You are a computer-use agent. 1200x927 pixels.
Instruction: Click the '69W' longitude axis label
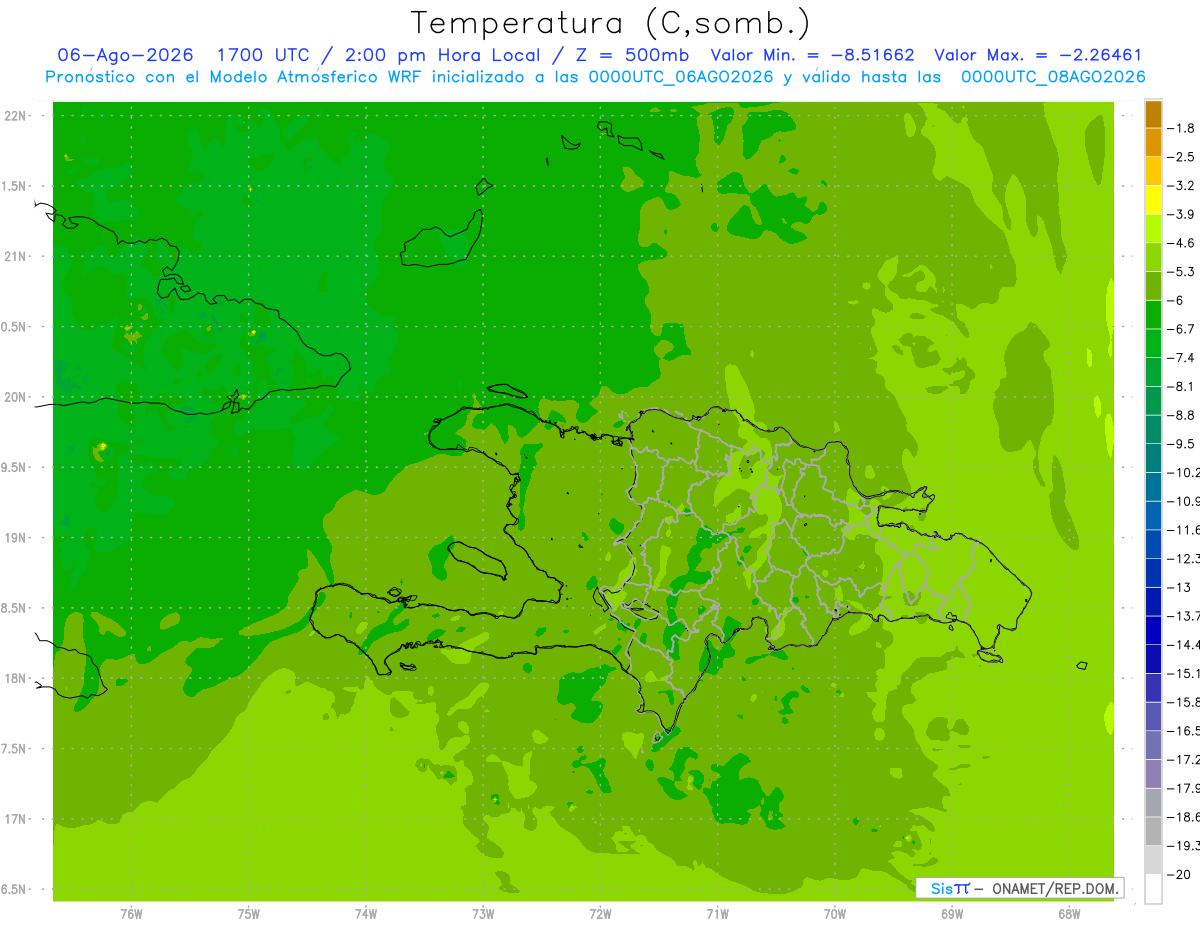pyautogui.click(x=952, y=914)
